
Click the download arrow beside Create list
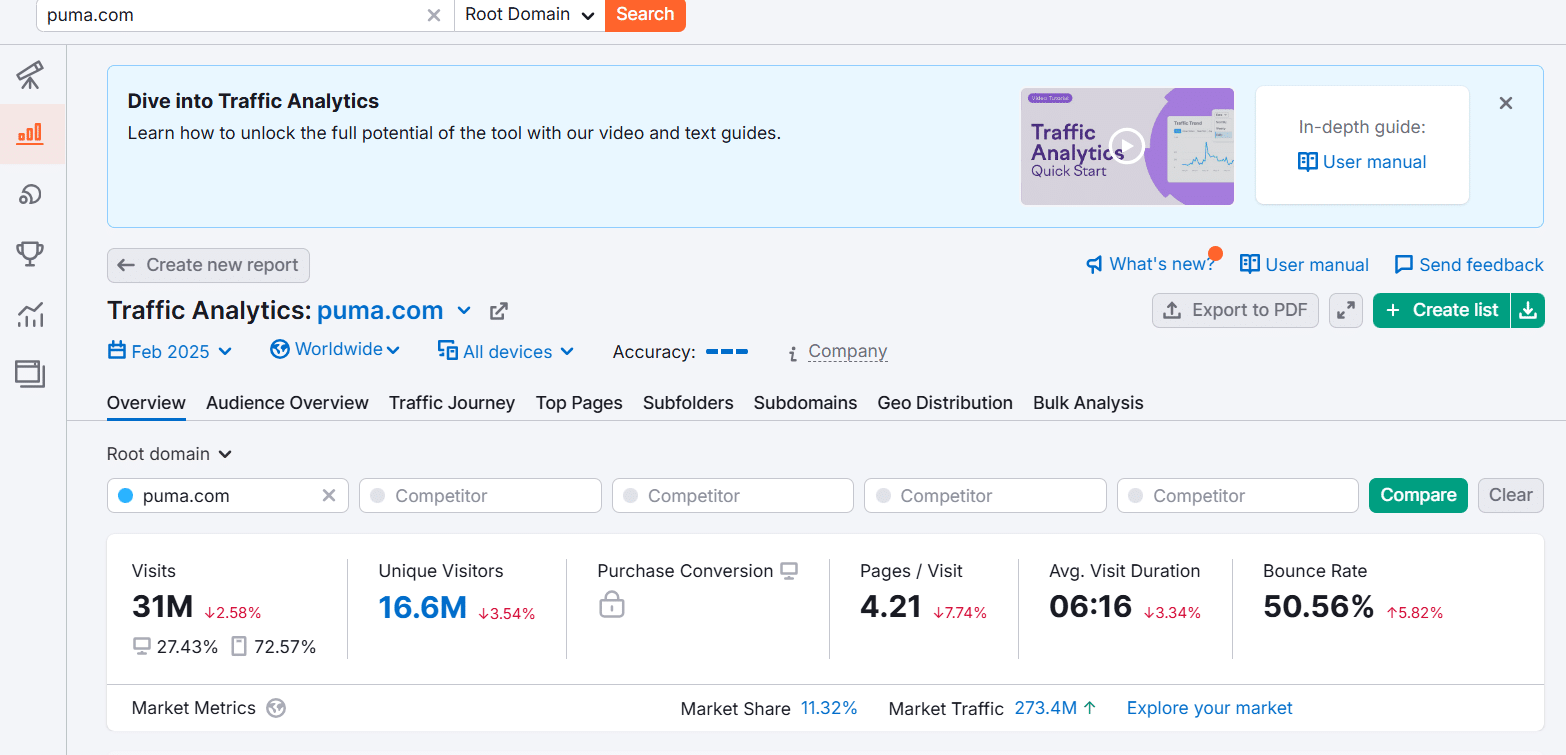1527,310
